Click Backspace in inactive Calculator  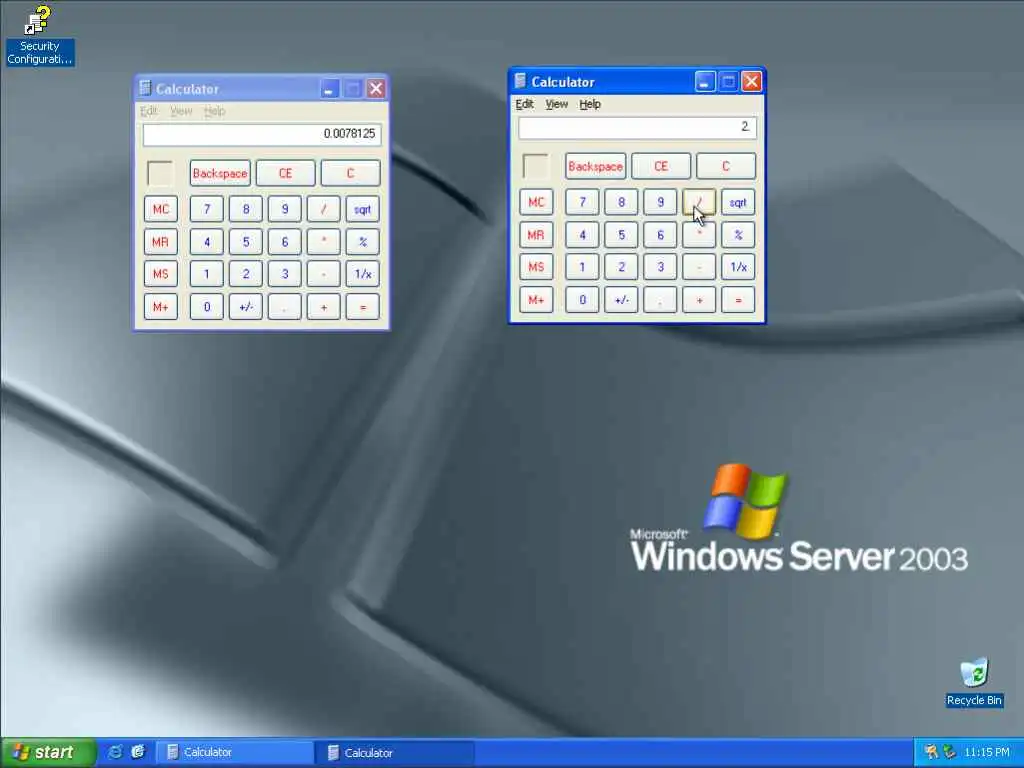point(220,174)
